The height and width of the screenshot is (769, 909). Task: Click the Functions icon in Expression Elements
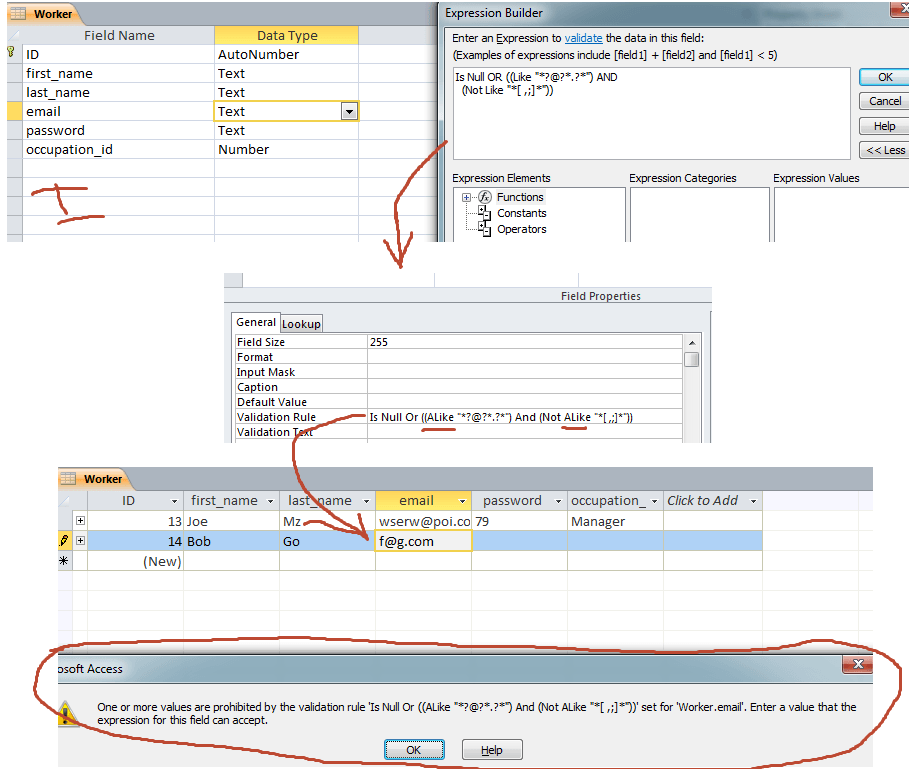click(485, 197)
